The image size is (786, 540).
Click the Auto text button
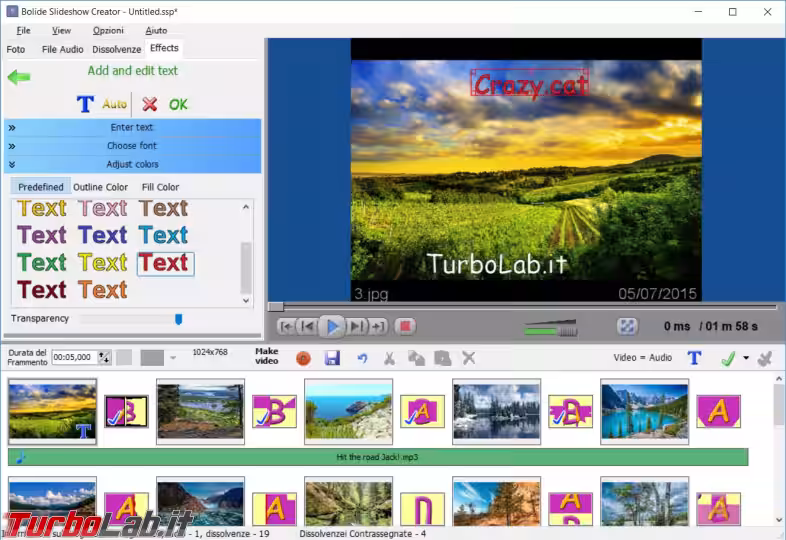[114, 104]
